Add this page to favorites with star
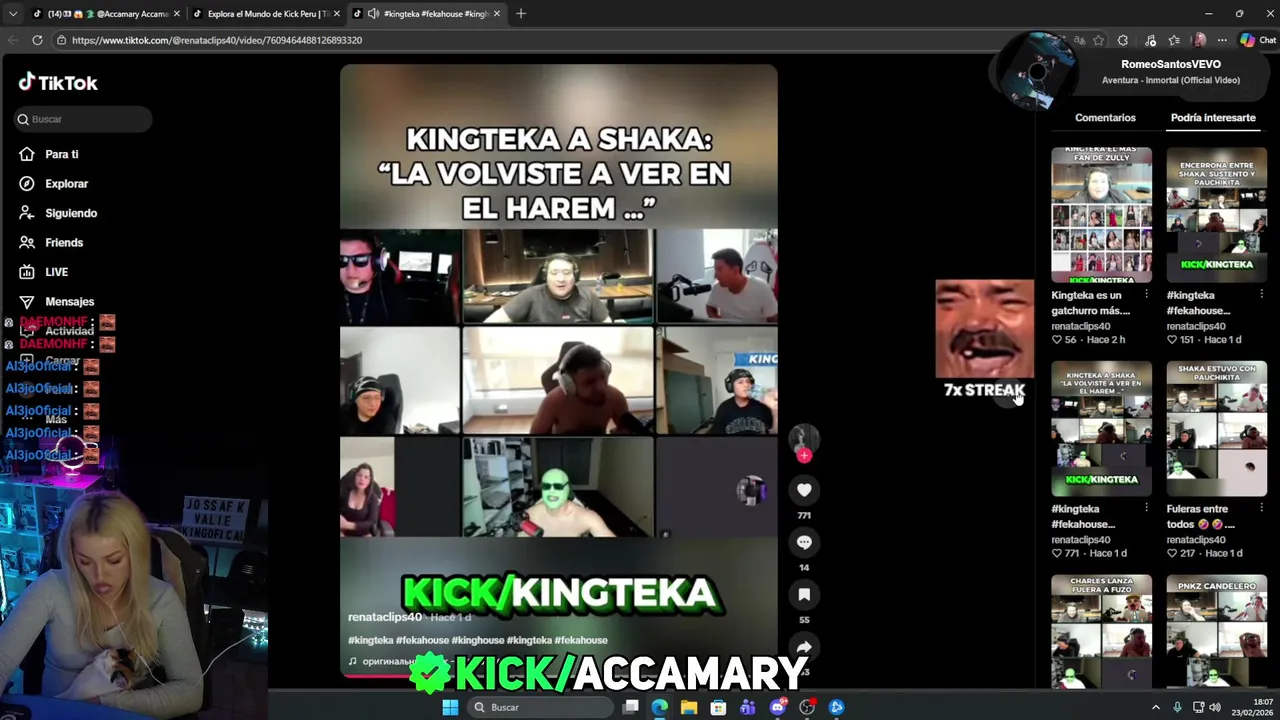This screenshot has height=720, width=1280. click(1098, 40)
